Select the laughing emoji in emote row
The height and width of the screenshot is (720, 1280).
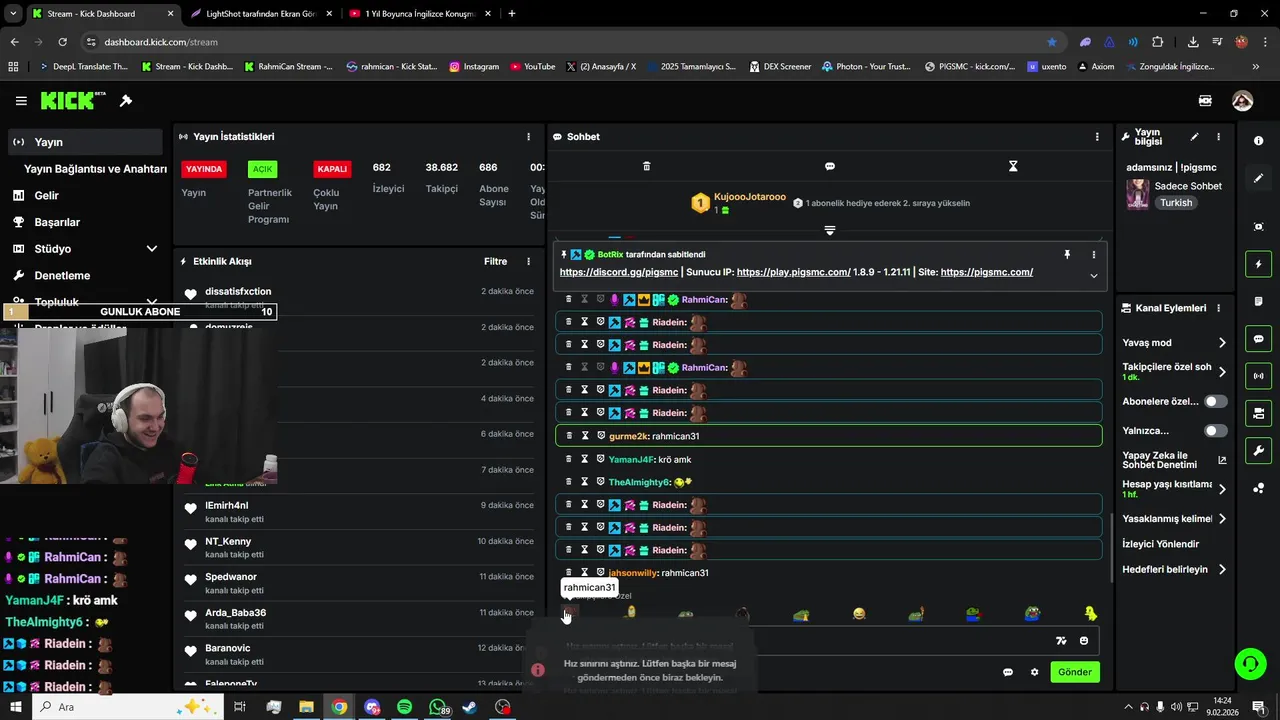click(x=859, y=614)
